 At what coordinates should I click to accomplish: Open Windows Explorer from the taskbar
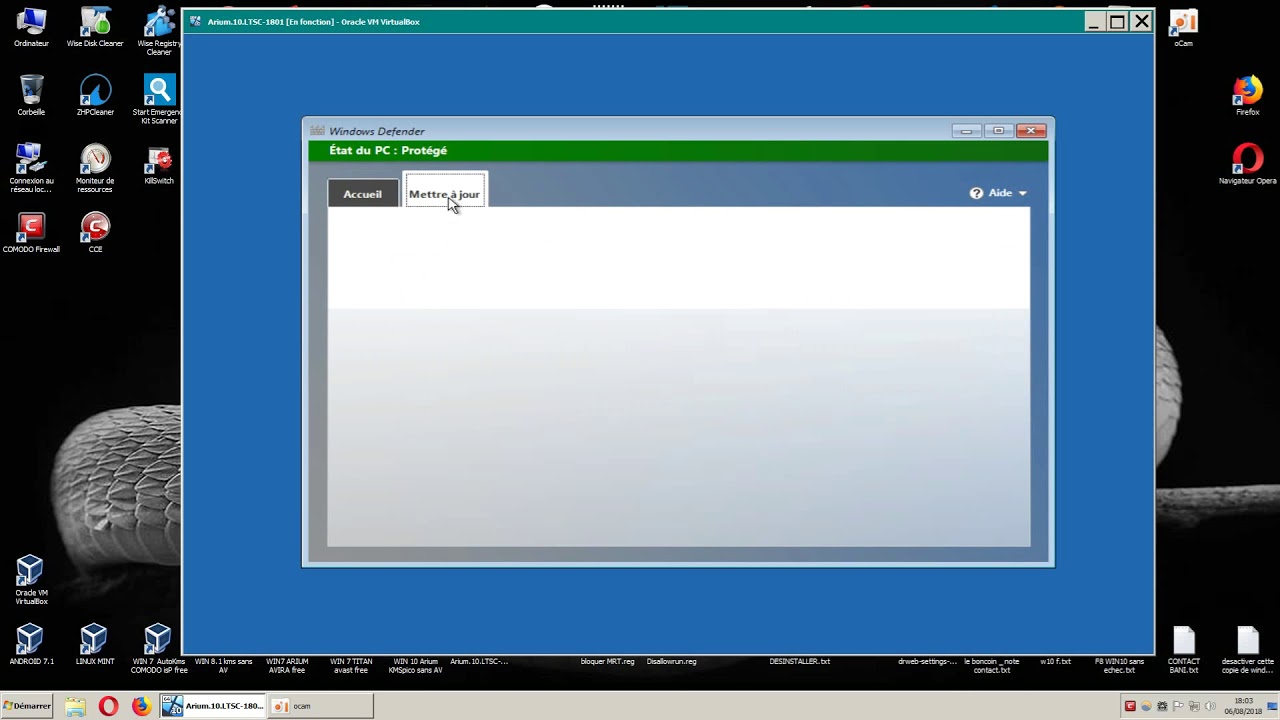tap(75, 706)
